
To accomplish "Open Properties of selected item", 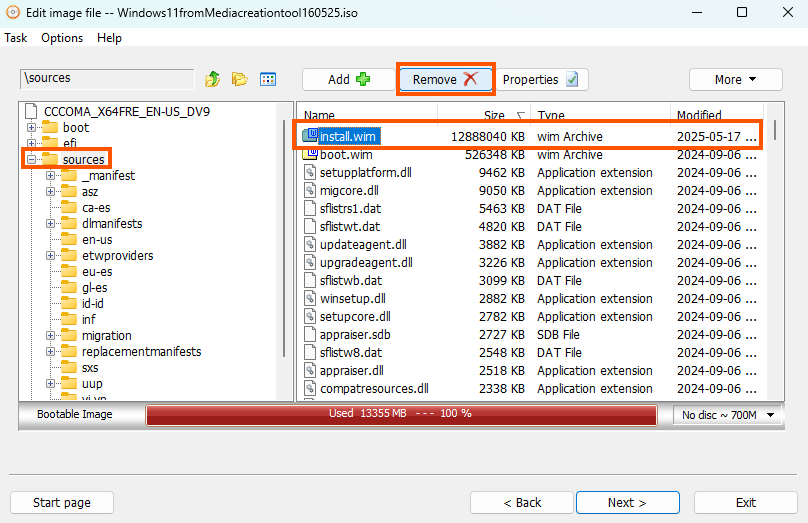I will coord(541,79).
